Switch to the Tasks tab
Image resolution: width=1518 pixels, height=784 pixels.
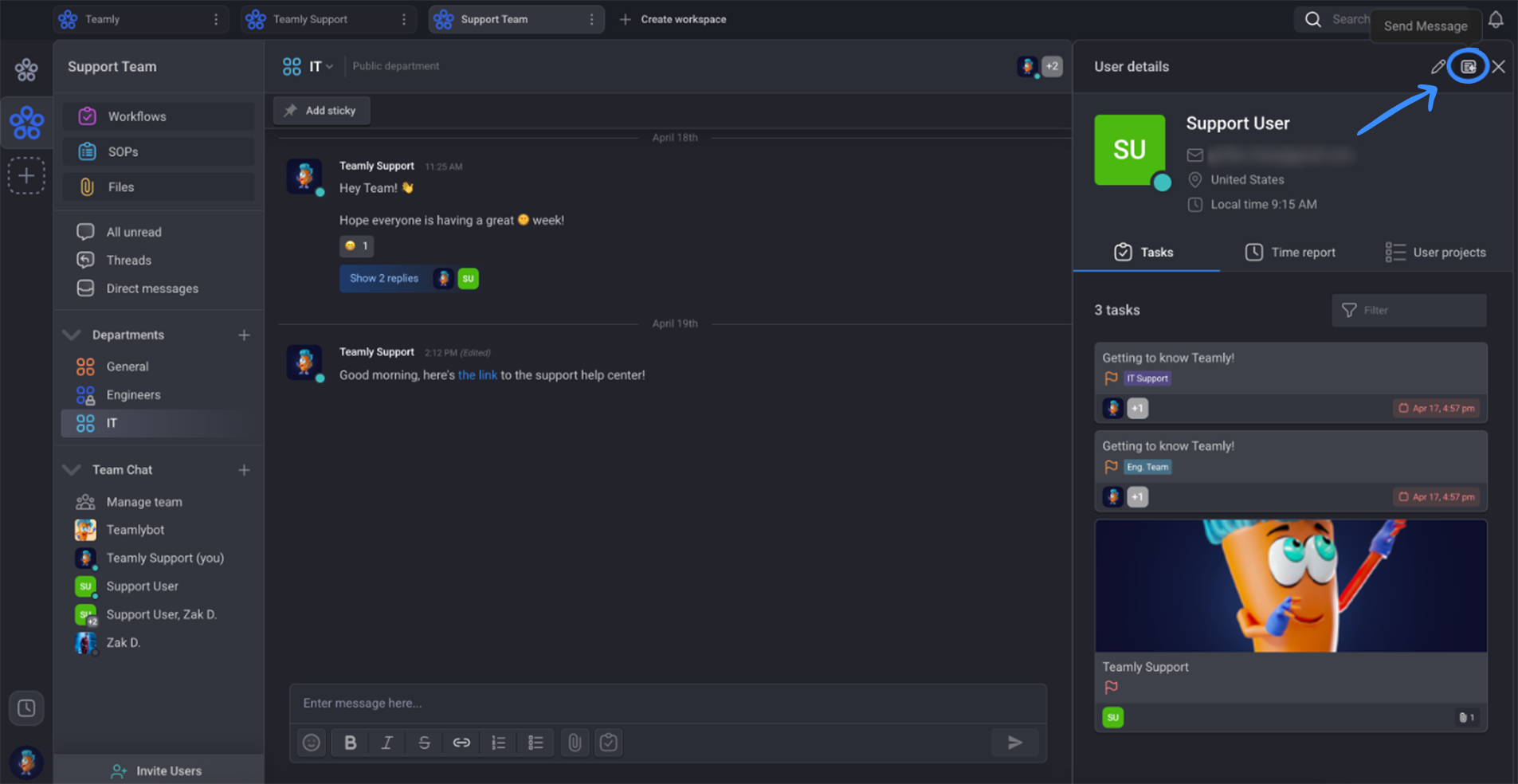[x=1144, y=253]
